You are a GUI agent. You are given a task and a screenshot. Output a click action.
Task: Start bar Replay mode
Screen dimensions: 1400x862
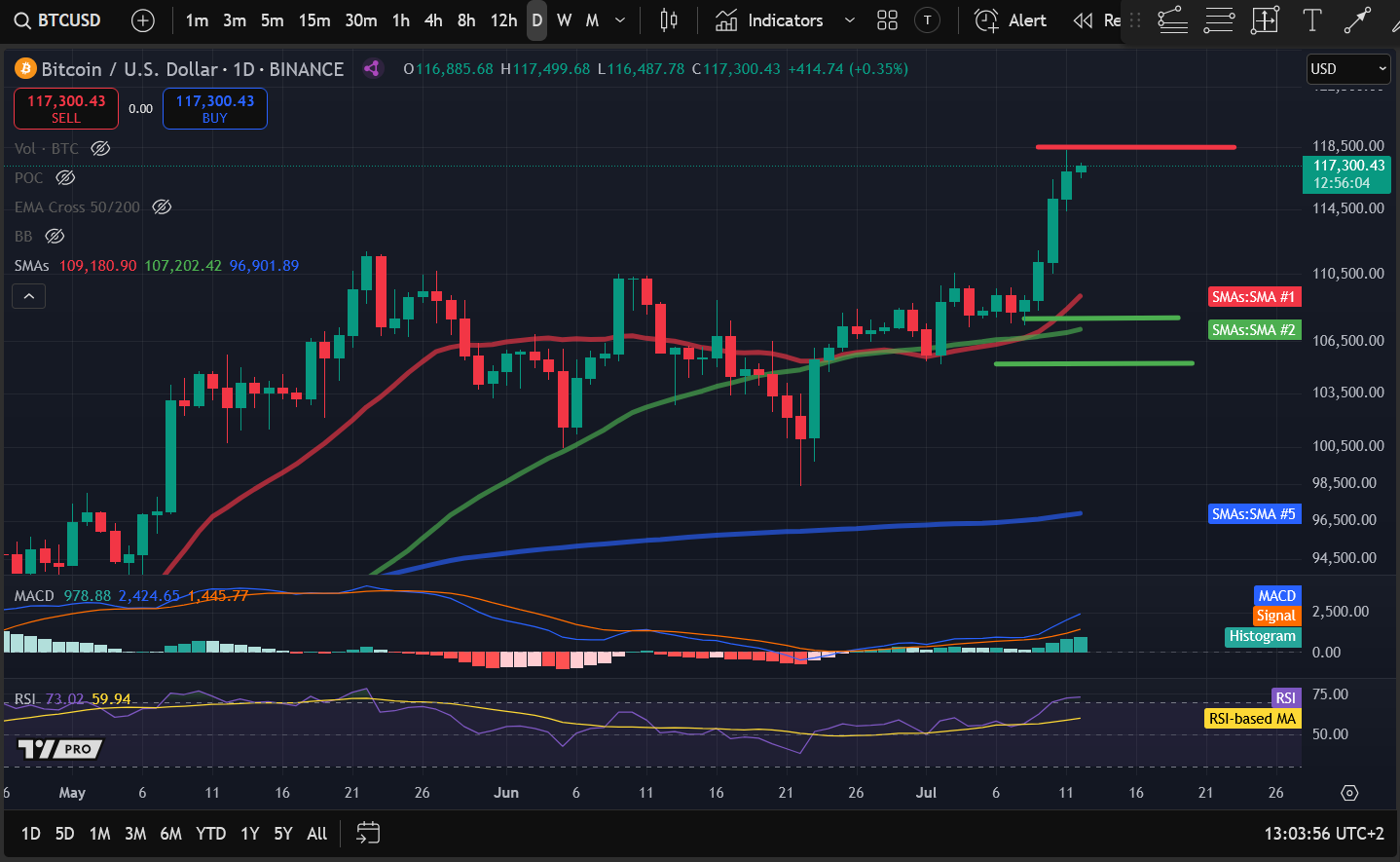click(1096, 20)
